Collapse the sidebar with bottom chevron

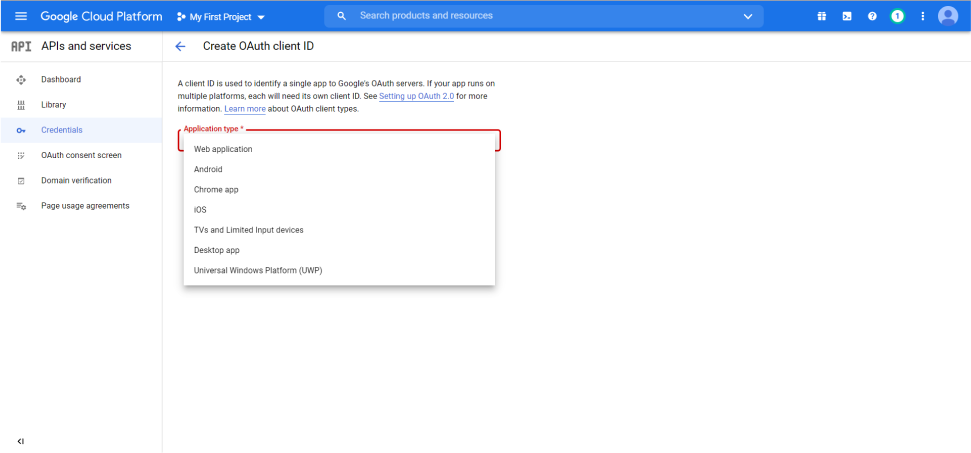tap(20, 441)
